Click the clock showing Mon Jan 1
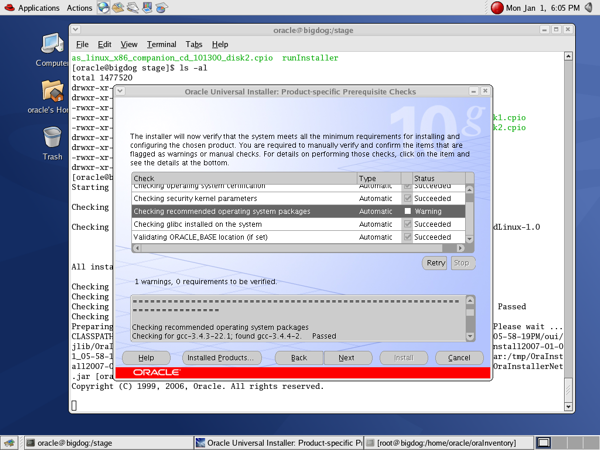 [x=543, y=8]
